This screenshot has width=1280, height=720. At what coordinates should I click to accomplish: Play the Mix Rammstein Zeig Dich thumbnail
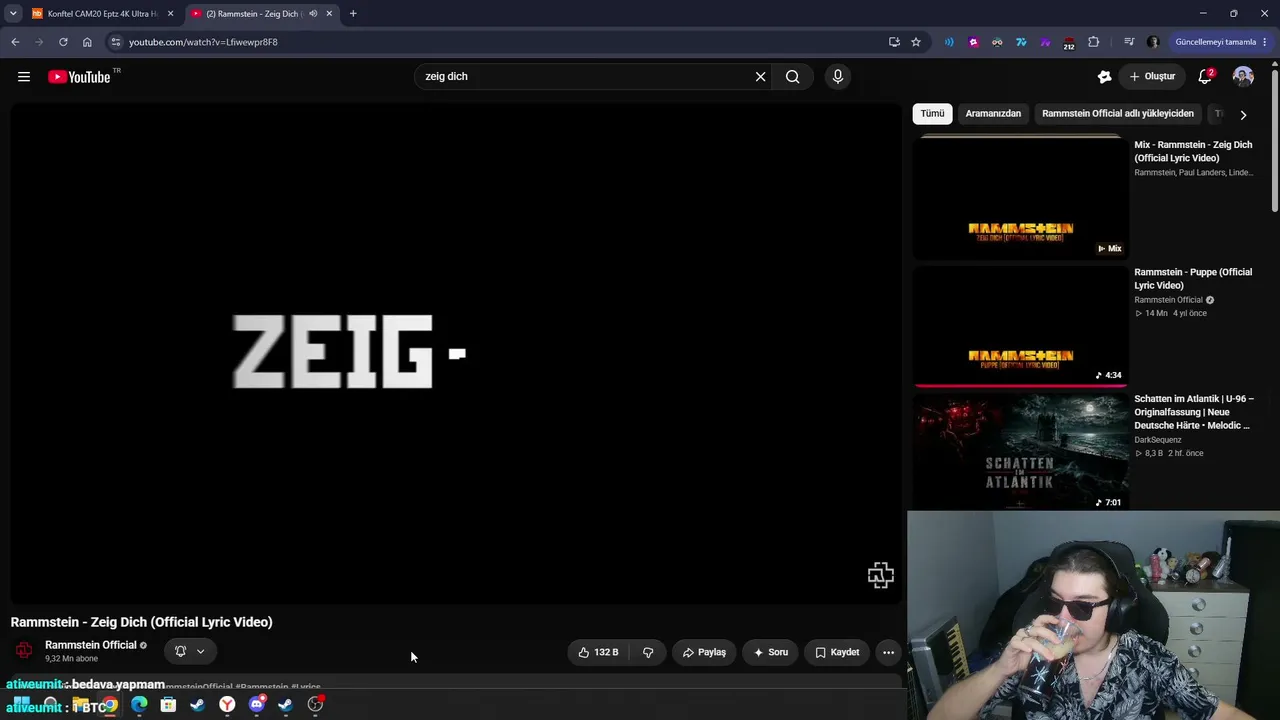1021,197
